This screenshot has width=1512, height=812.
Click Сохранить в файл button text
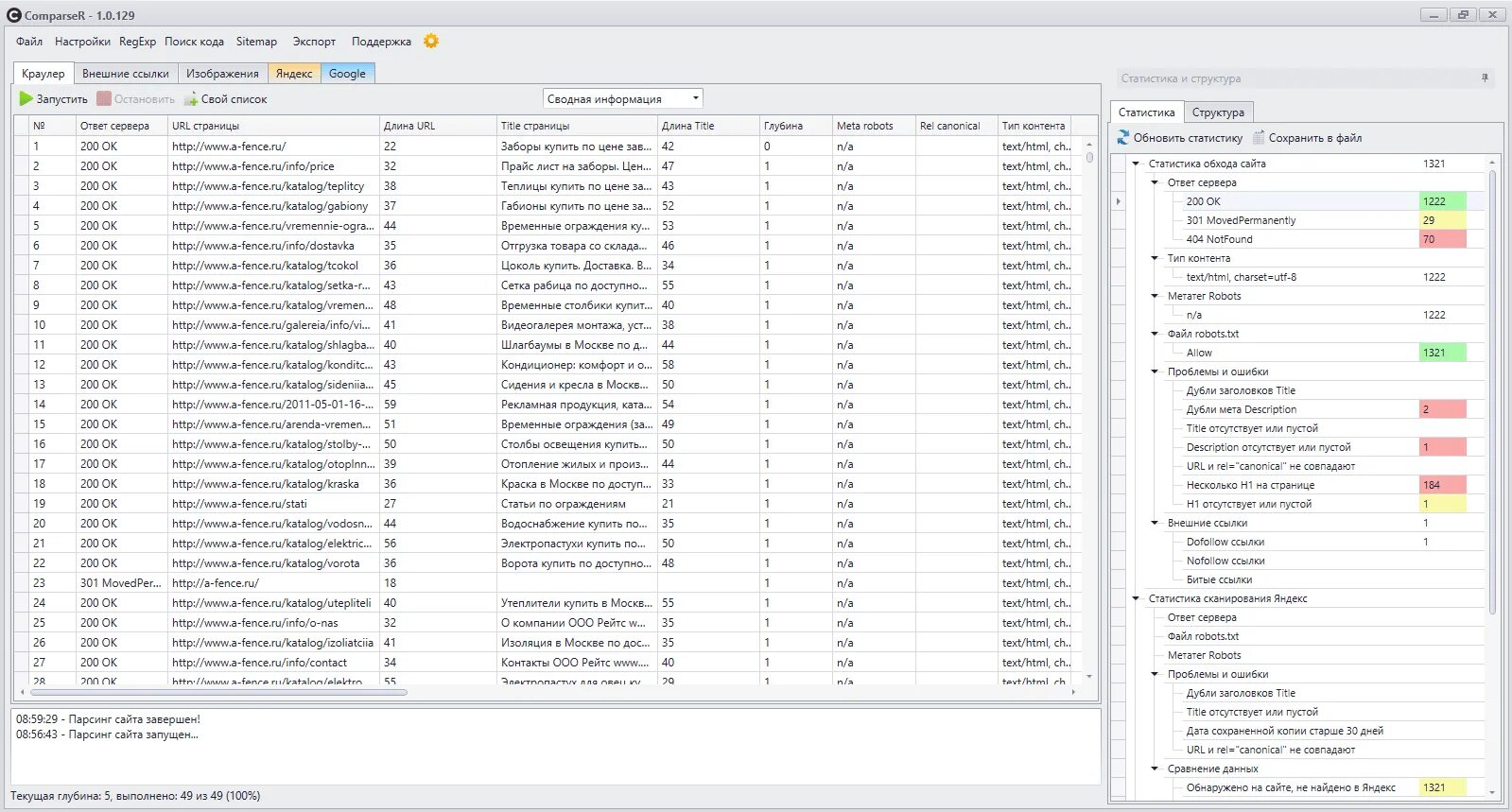pos(1315,138)
